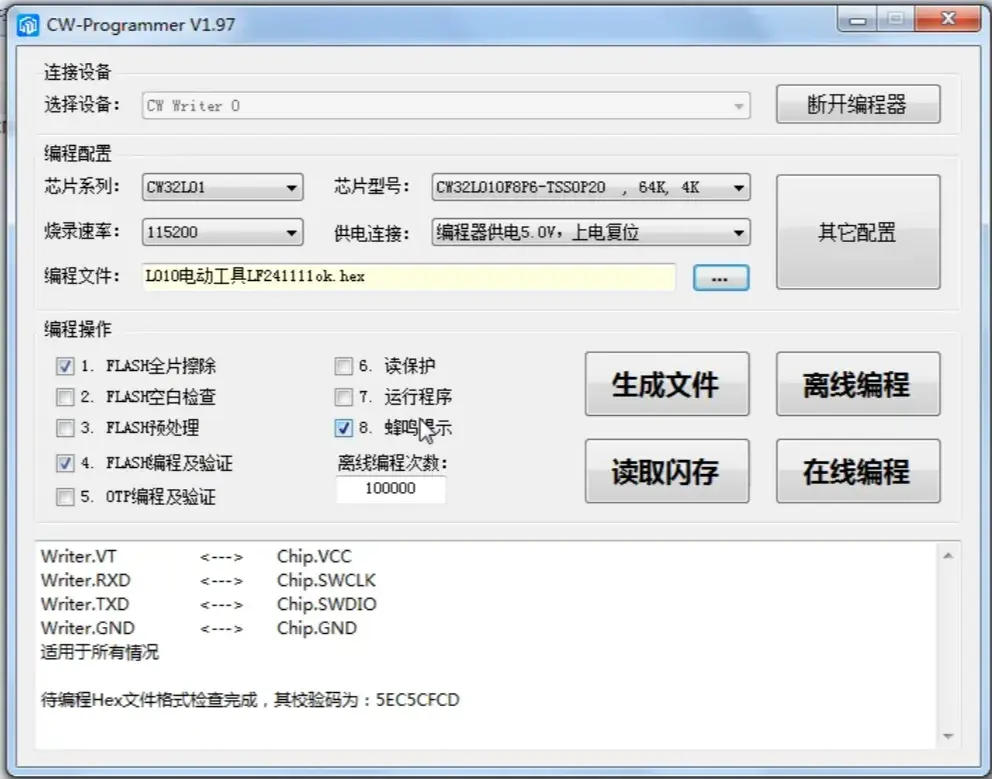The image size is (992, 779).
Task: Expand the 芯片系列 CW32L01 dropdown
Action: click(x=223, y=187)
